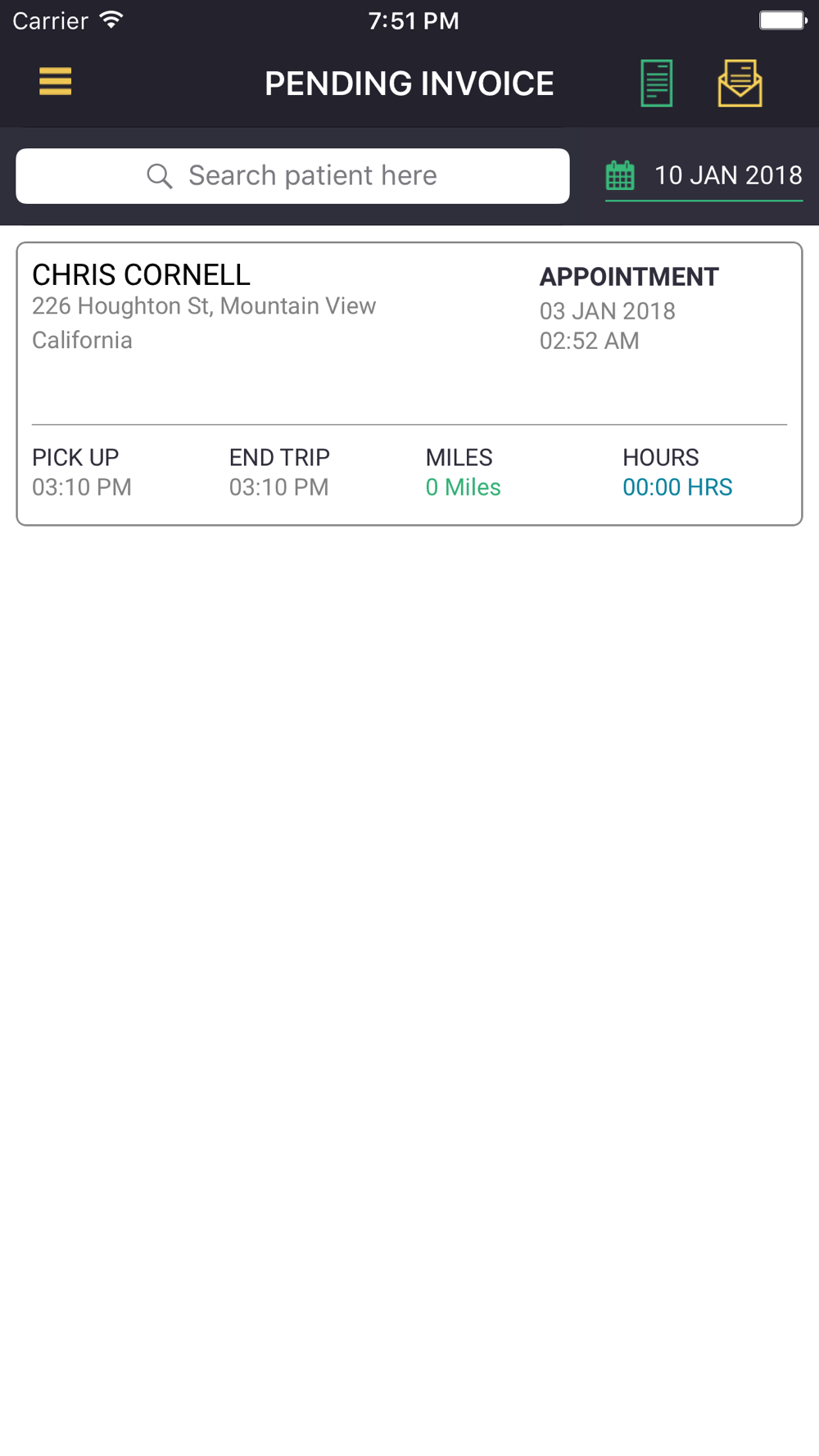Focus the Search patient here field
The image size is (819, 1456).
[x=313, y=176]
